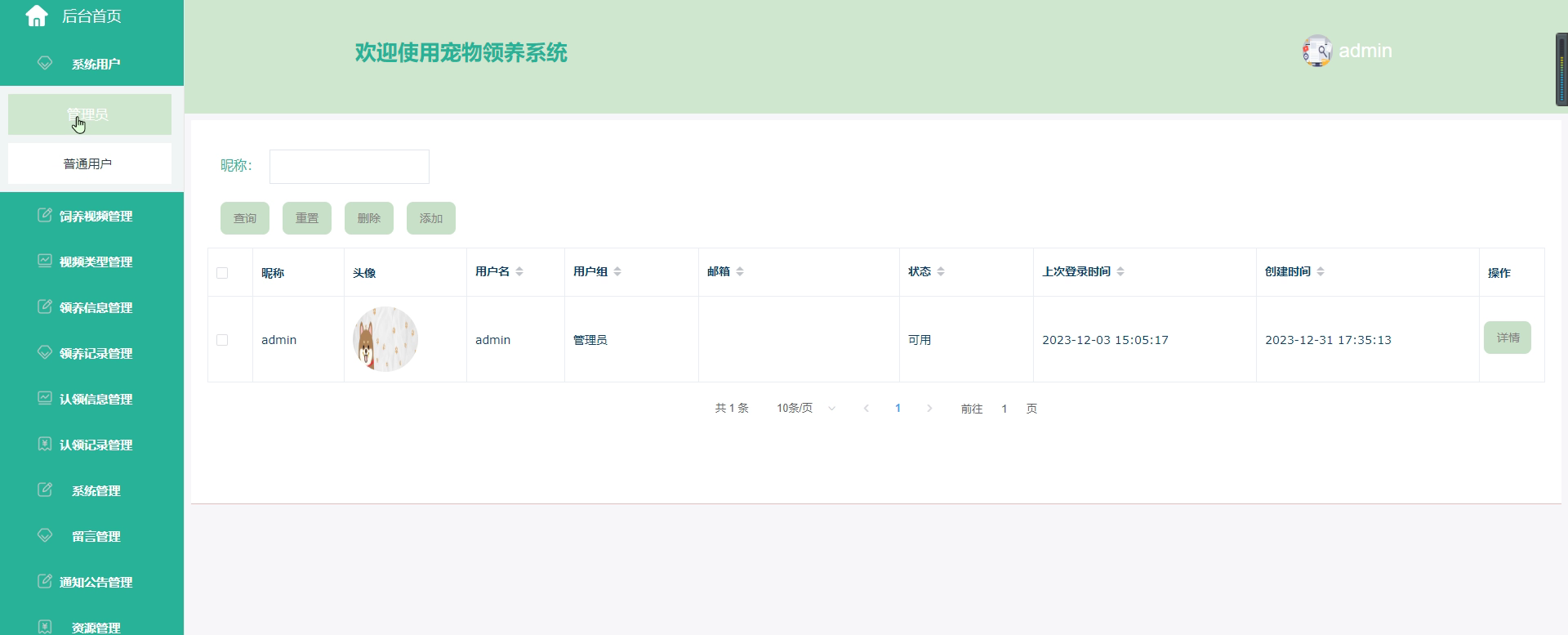Viewport: 1568px width, 635px height.
Task: Click the diamond icon beside 留言管理
Action: click(45, 535)
